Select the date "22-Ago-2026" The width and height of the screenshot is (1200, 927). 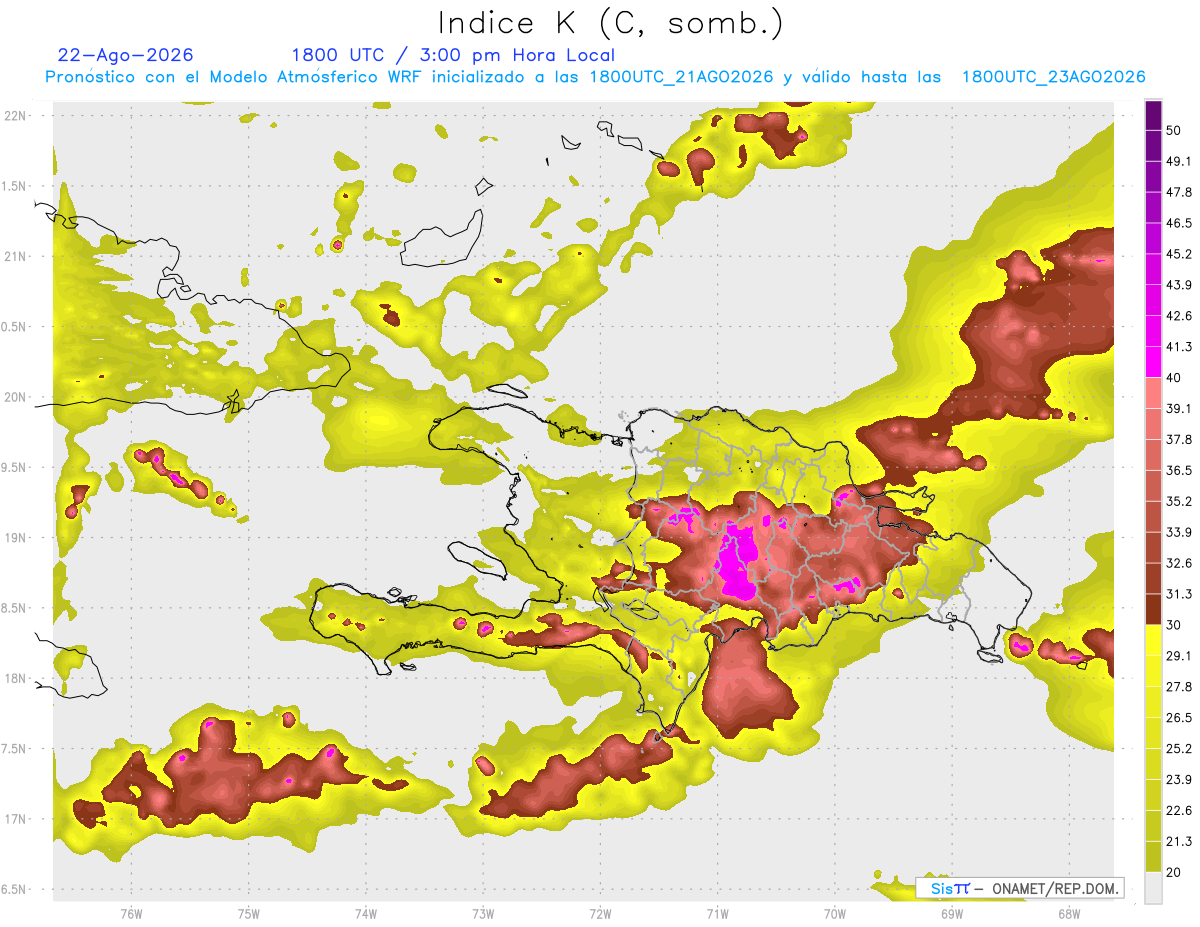pyautogui.click(x=126, y=55)
